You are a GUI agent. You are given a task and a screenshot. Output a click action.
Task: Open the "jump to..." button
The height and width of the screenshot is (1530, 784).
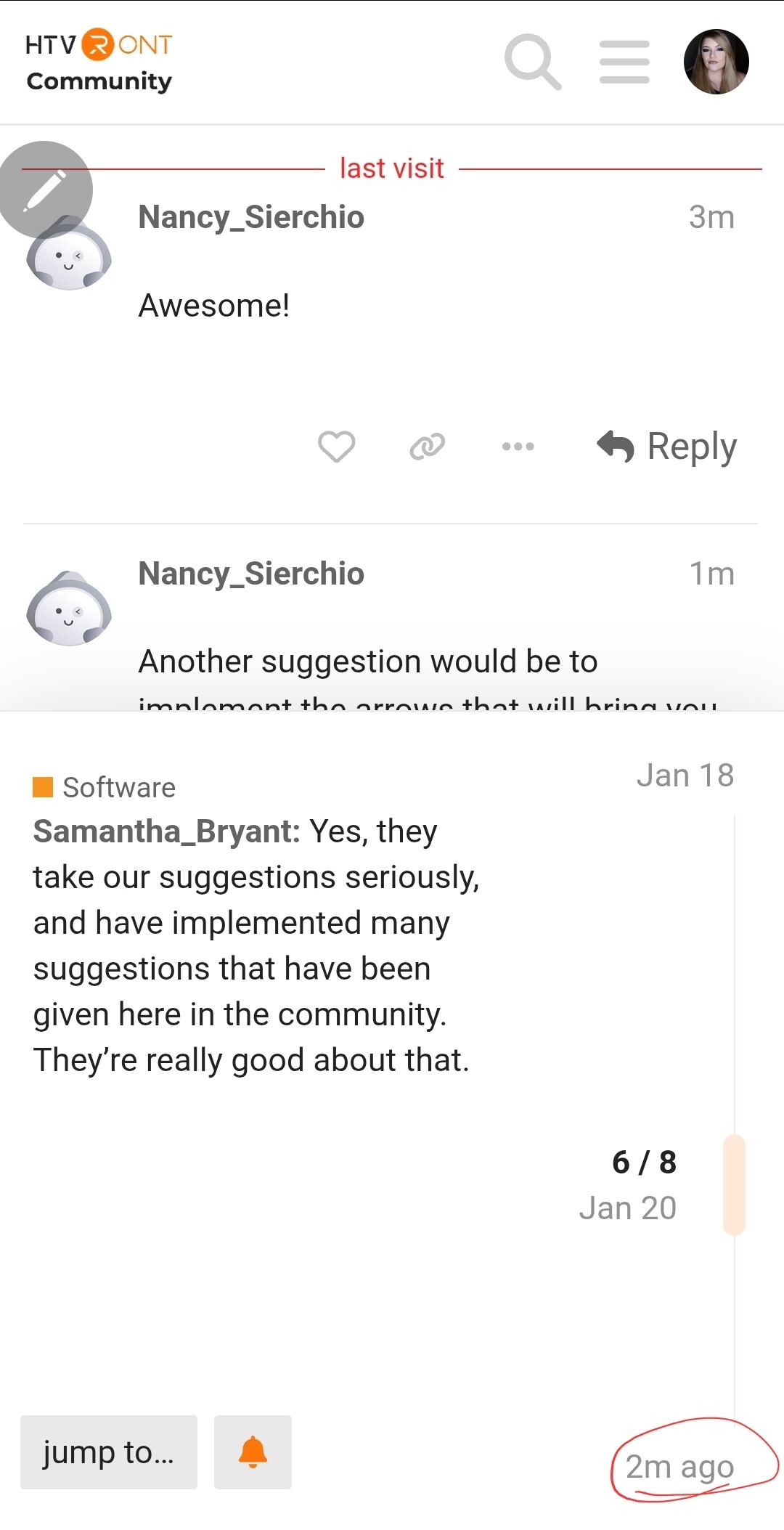(x=109, y=1452)
